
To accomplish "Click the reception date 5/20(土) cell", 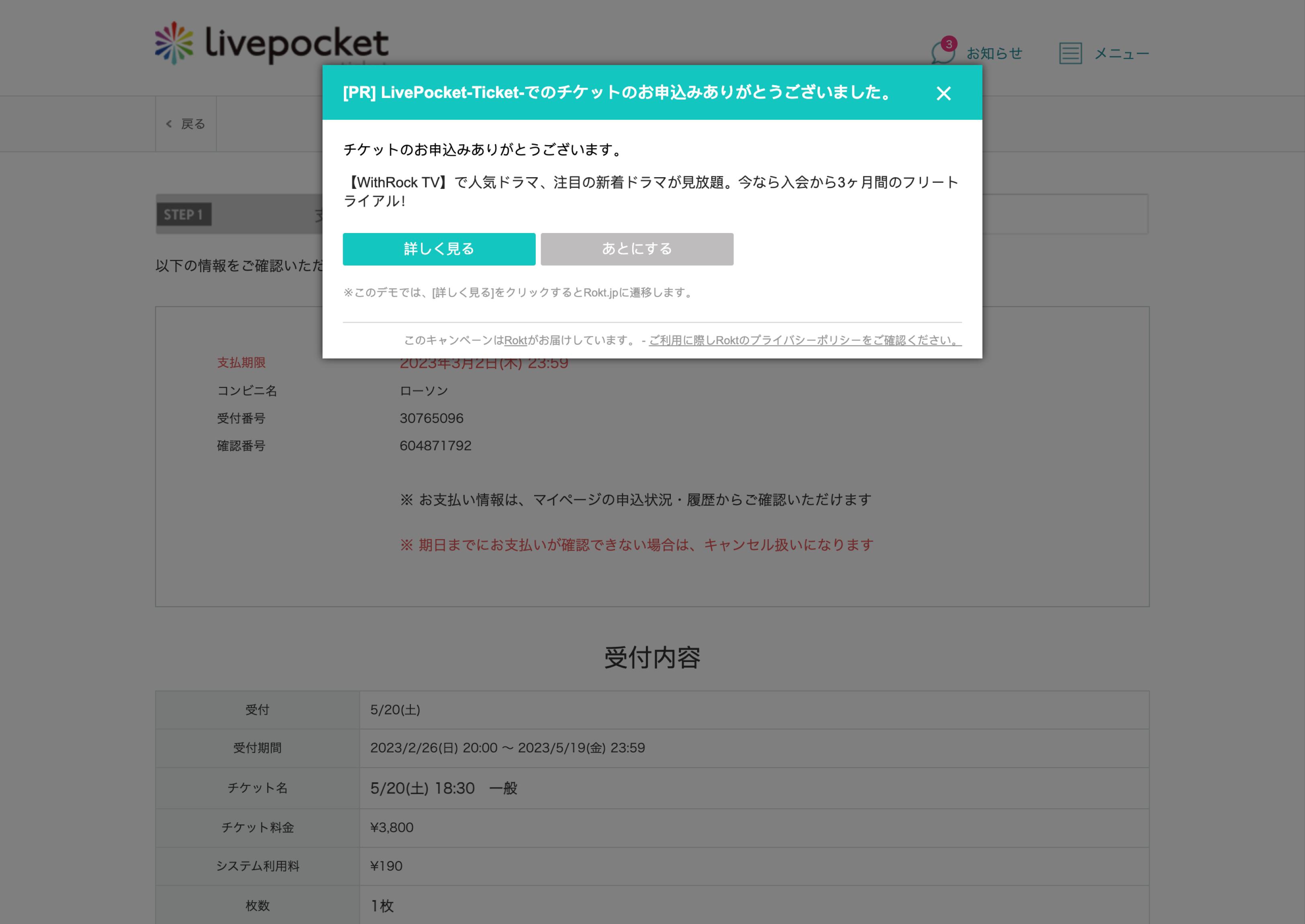I will pyautogui.click(x=754, y=710).
